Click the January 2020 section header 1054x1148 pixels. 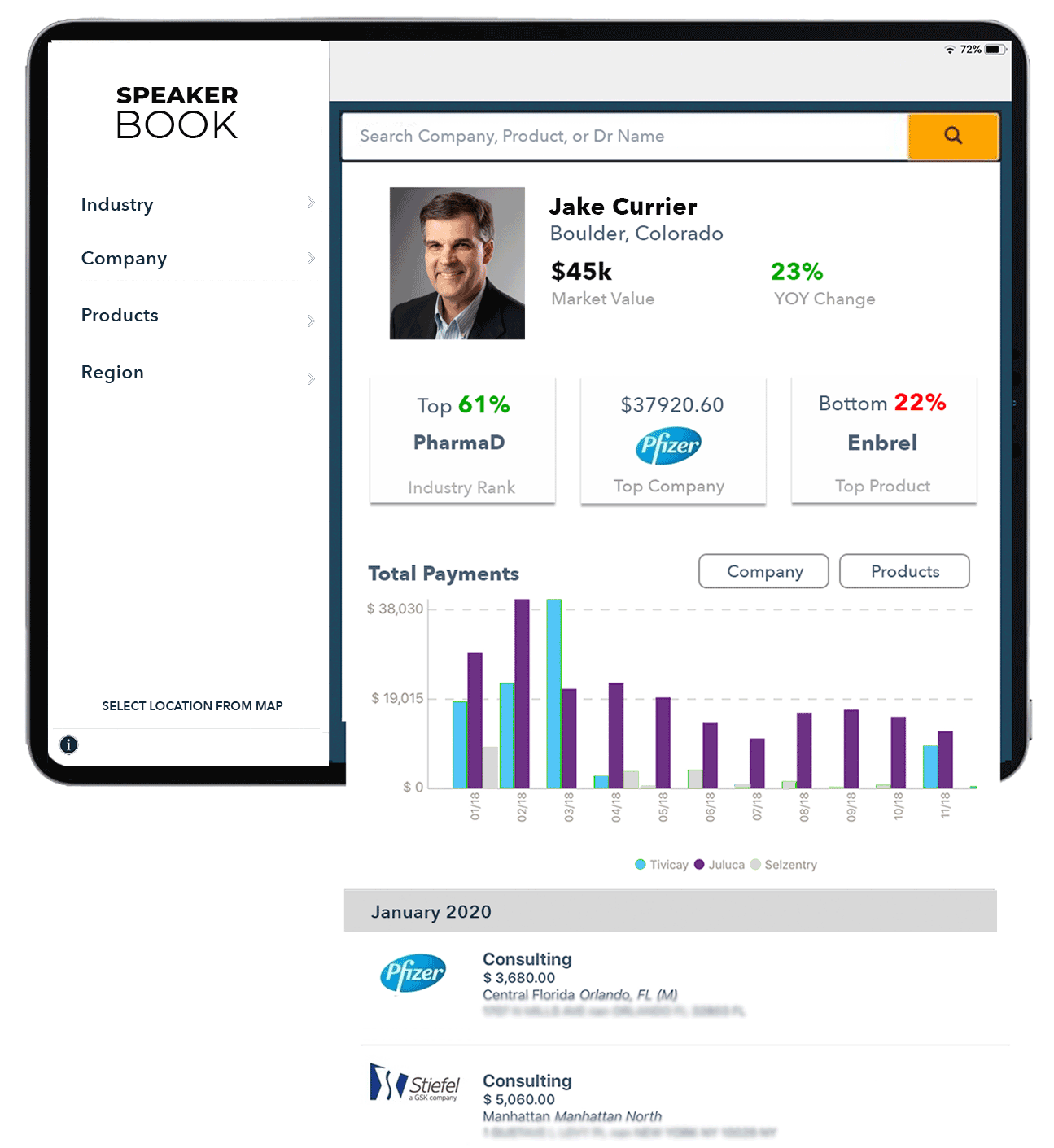click(671, 911)
